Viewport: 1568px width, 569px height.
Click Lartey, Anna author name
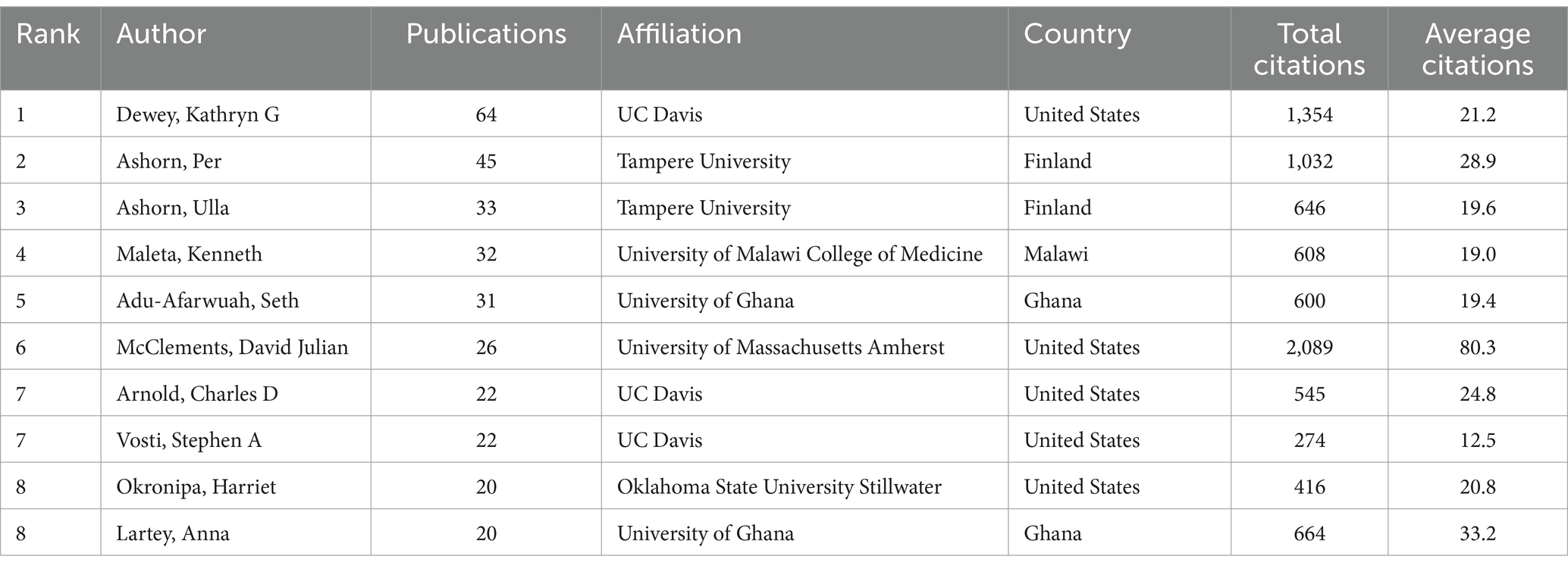tap(173, 533)
